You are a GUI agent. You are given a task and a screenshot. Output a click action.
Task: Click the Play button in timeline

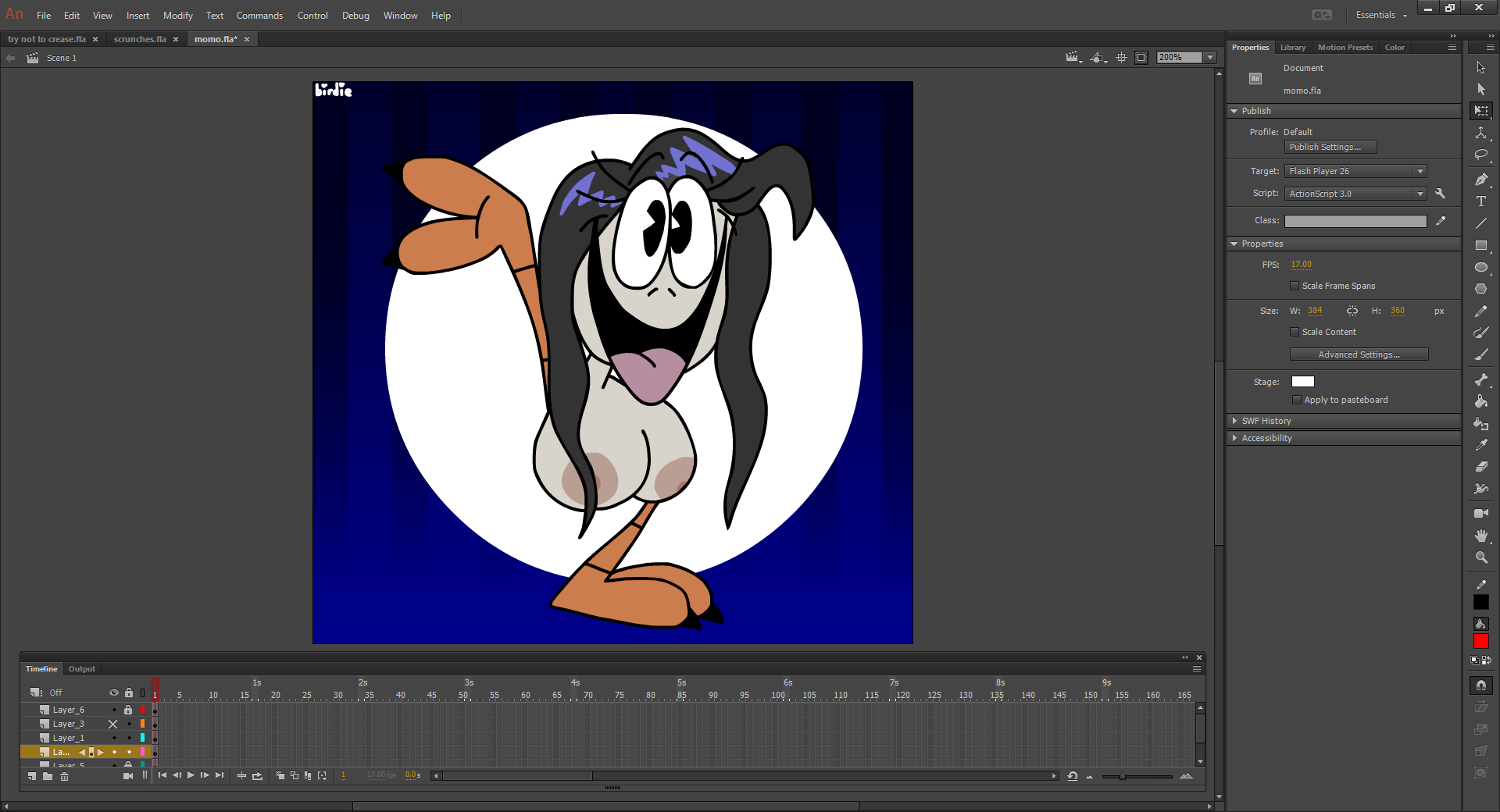tap(191, 775)
